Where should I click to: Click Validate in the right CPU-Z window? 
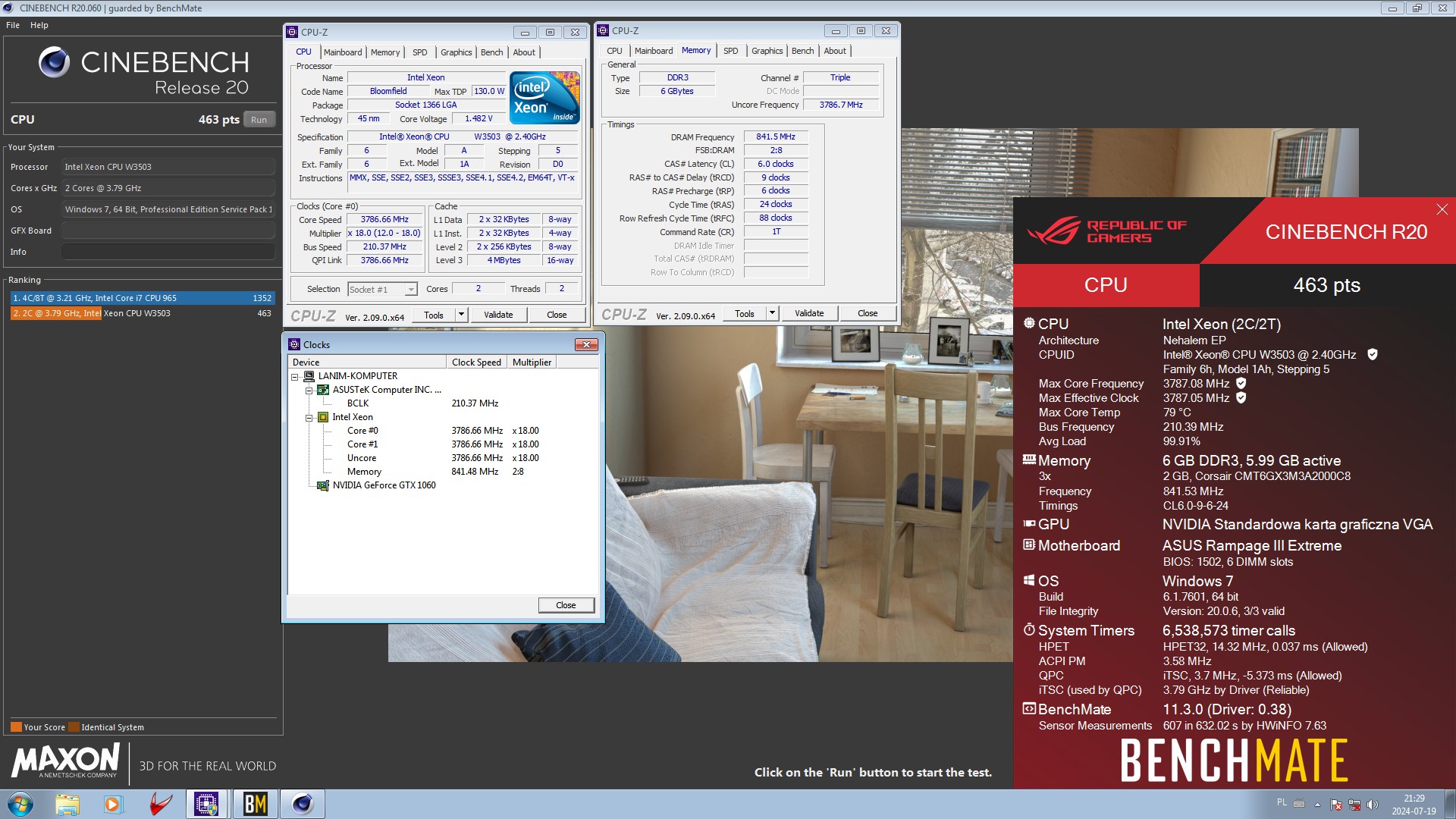pyautogui.click(x=809, y=313)
